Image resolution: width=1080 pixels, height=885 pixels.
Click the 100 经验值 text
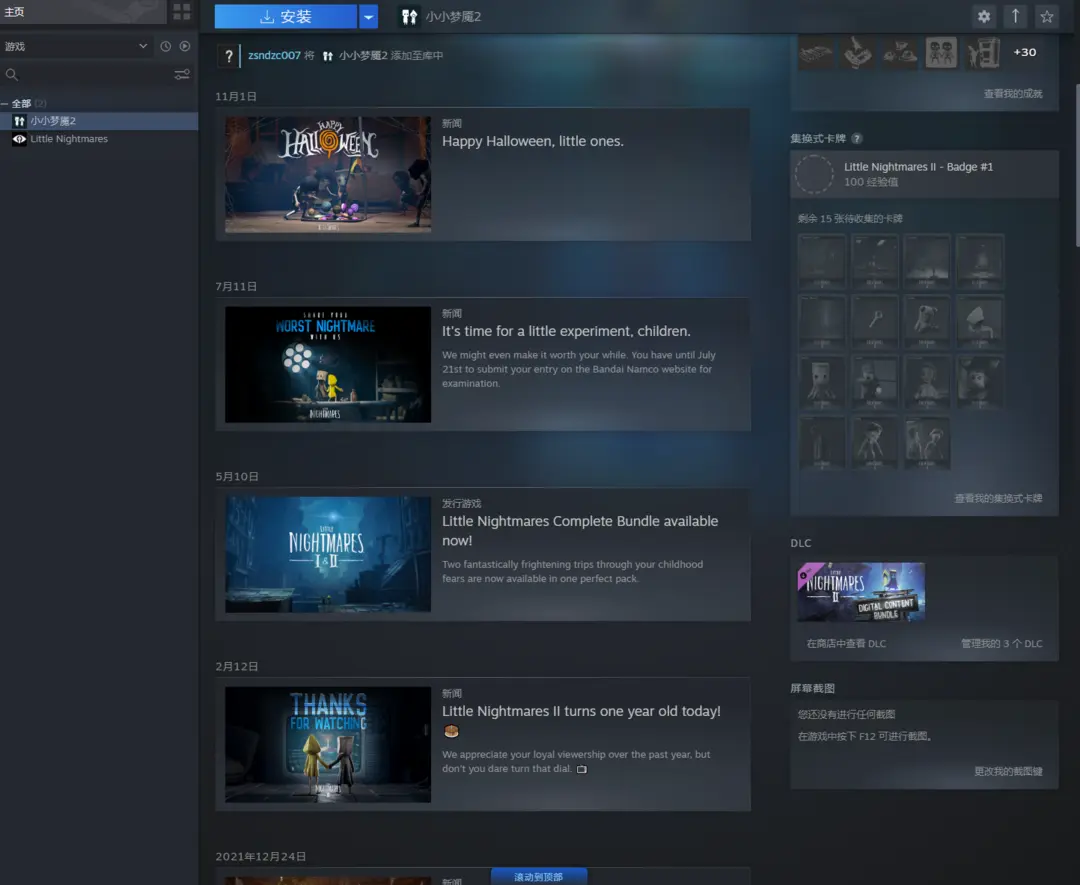tap(871, 183)
